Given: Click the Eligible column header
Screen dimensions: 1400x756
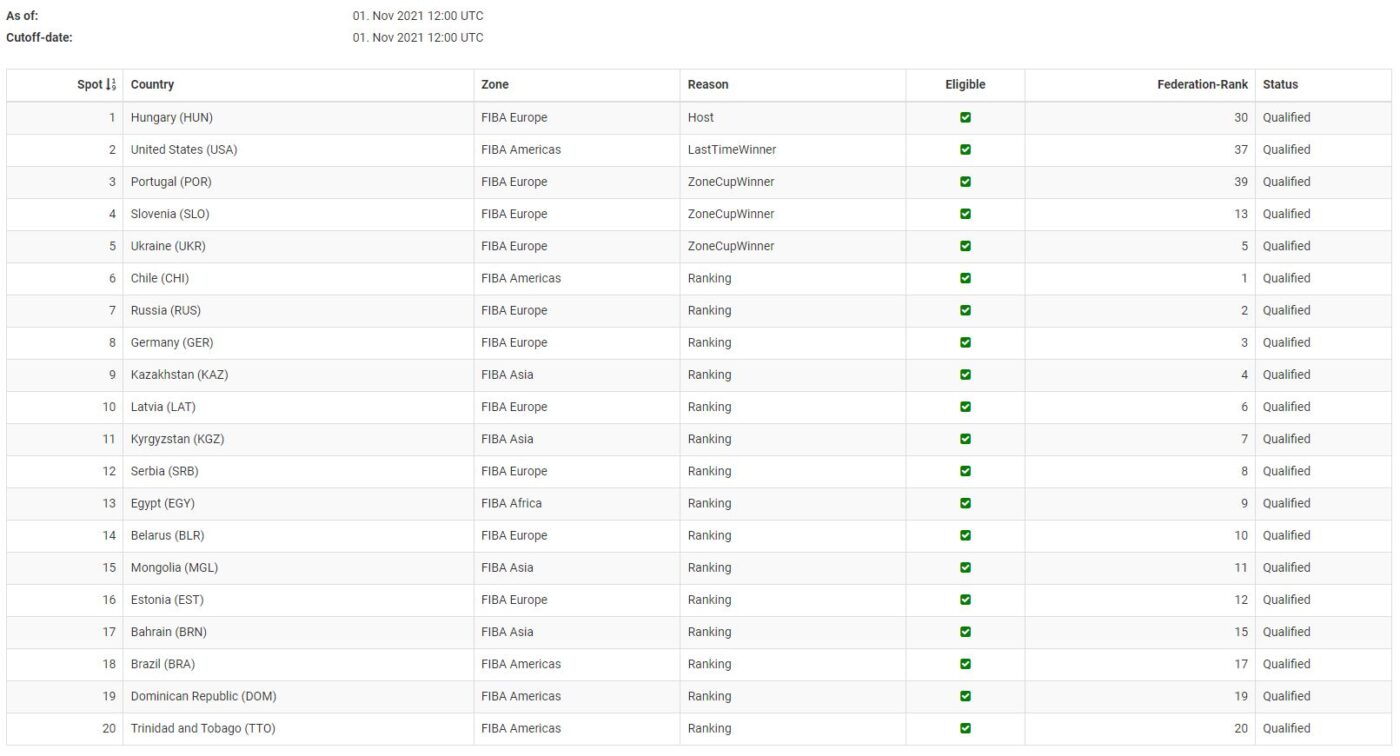Looking at the screenshot, I should coord(965,85).
